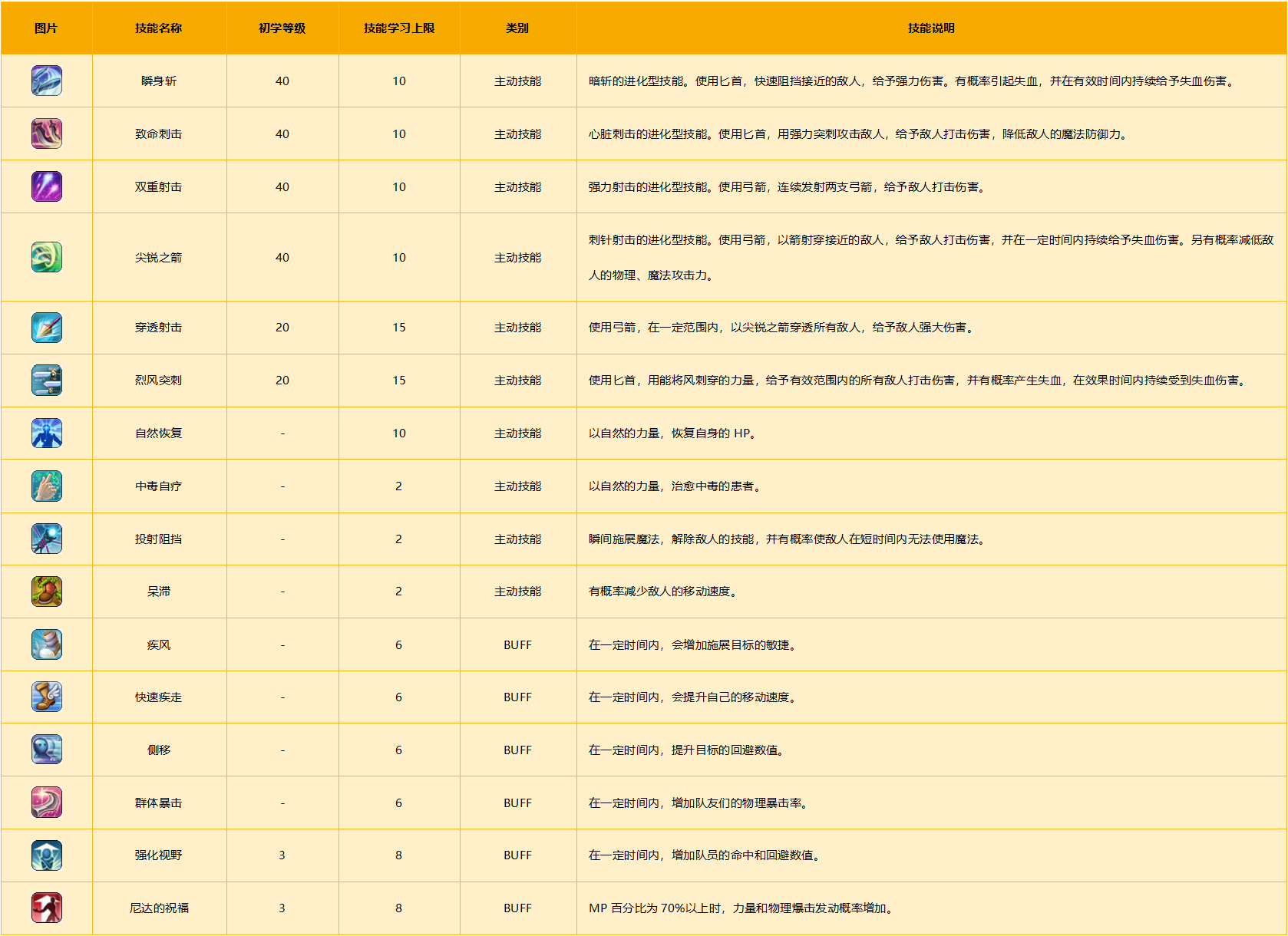Click the skill name 强化视野

[159, 855]
